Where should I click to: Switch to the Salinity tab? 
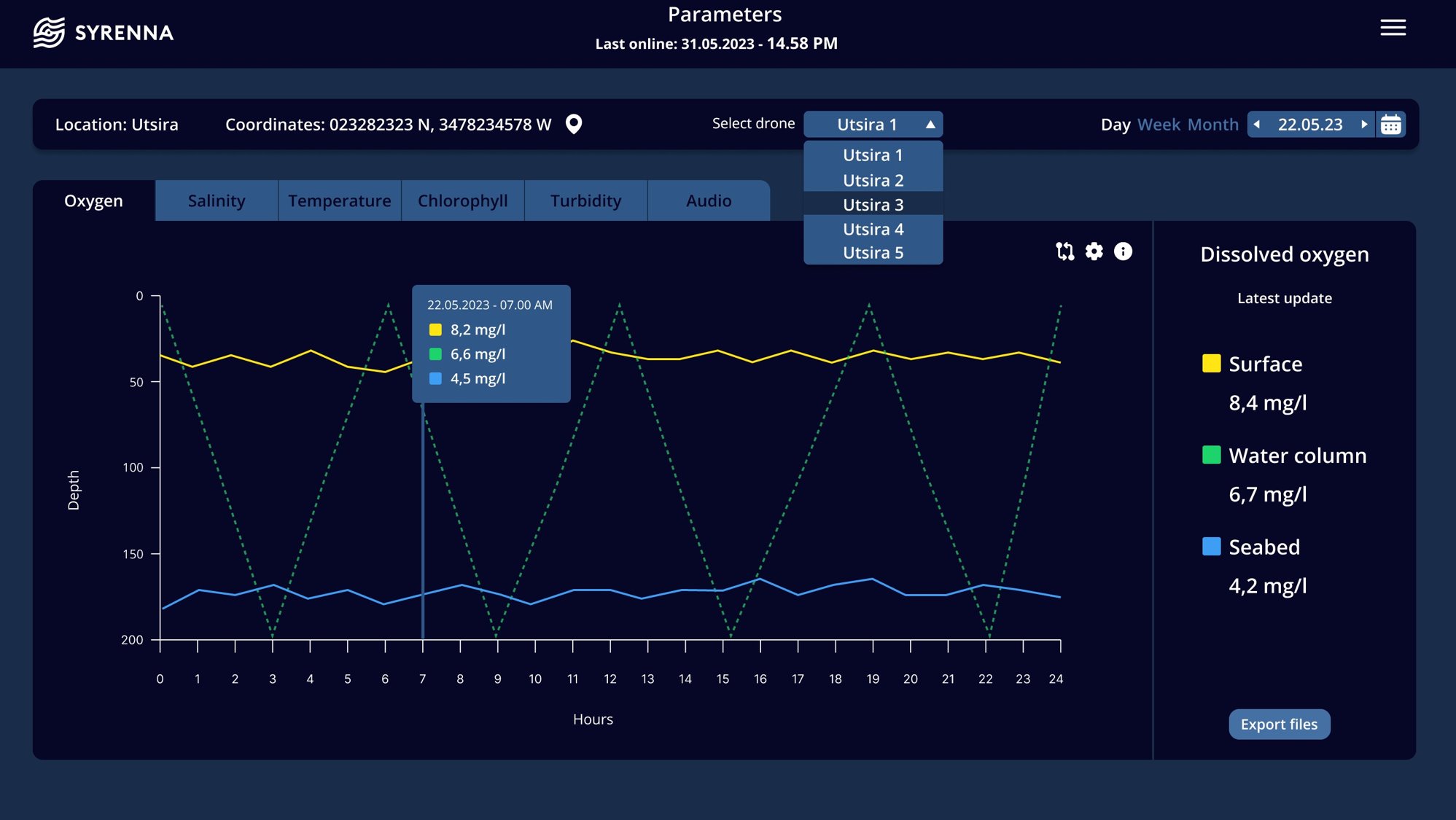(x=217, y=201)
